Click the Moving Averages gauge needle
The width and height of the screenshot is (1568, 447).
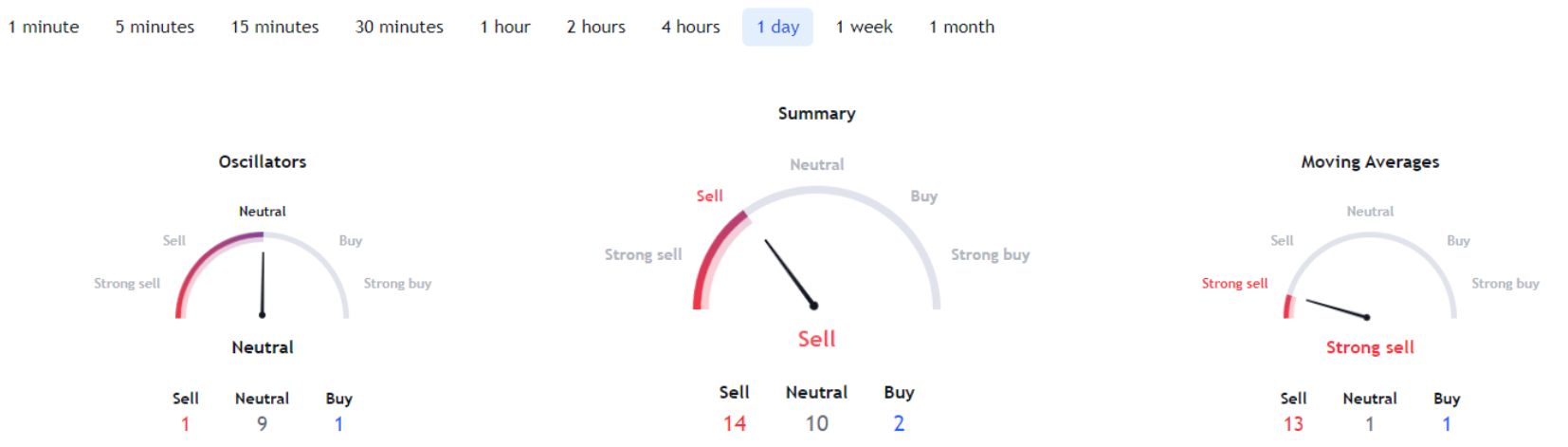coord(1338,309)
